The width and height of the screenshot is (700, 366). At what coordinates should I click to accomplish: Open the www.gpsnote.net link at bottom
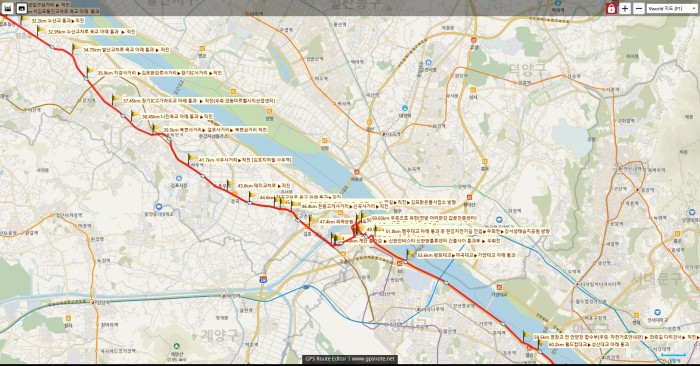tap(373, 359)
